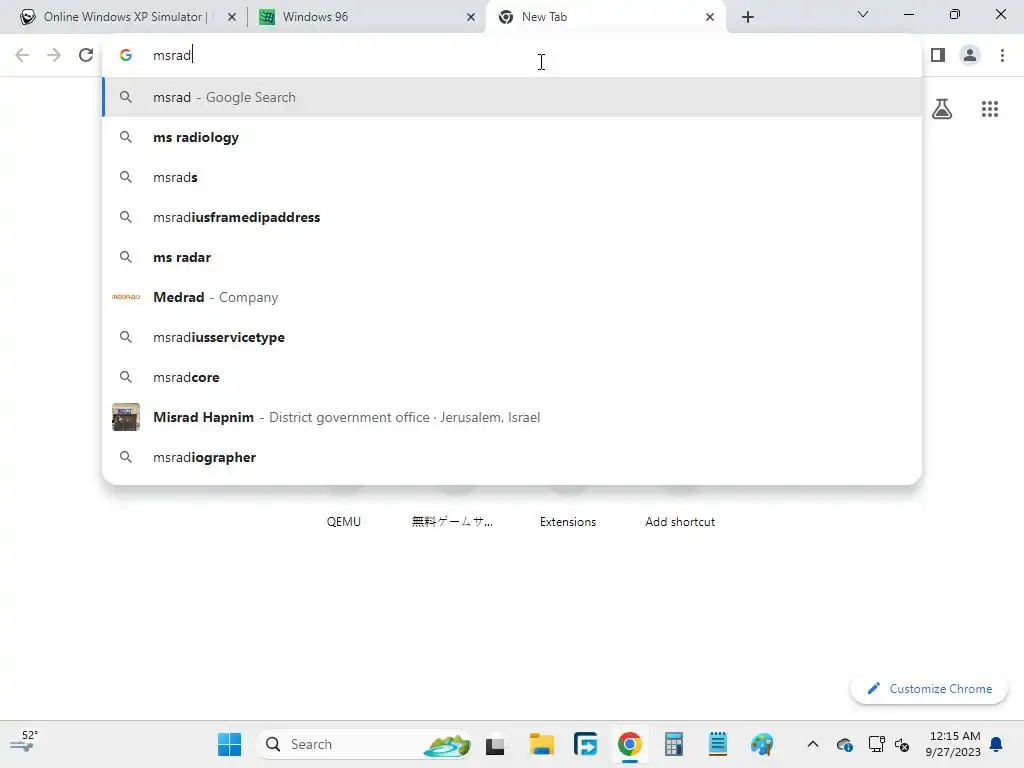Open the Extensions shortcut

[568, 522]
